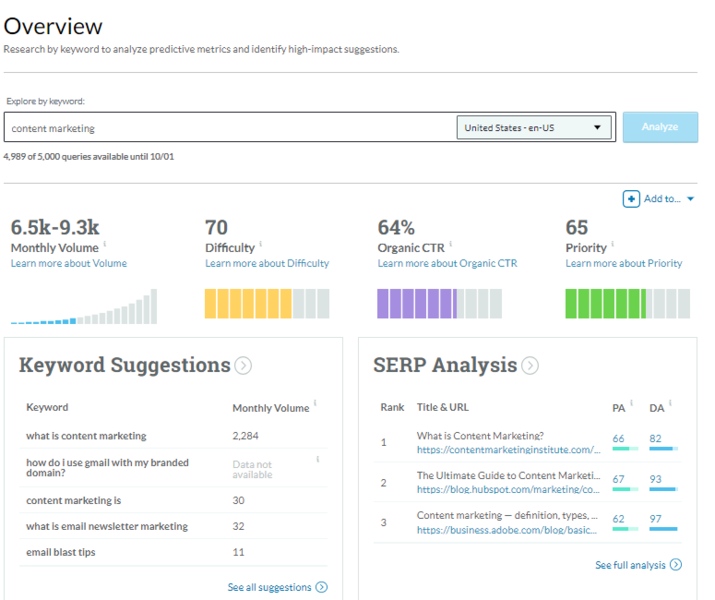Click the plus icon beside Add to

pos(631,199)
